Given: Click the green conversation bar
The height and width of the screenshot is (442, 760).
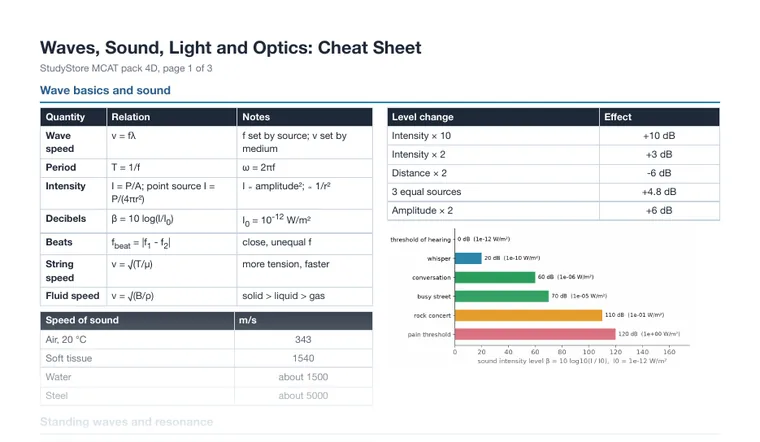Looking at the screenshot, I should (495, 277).
